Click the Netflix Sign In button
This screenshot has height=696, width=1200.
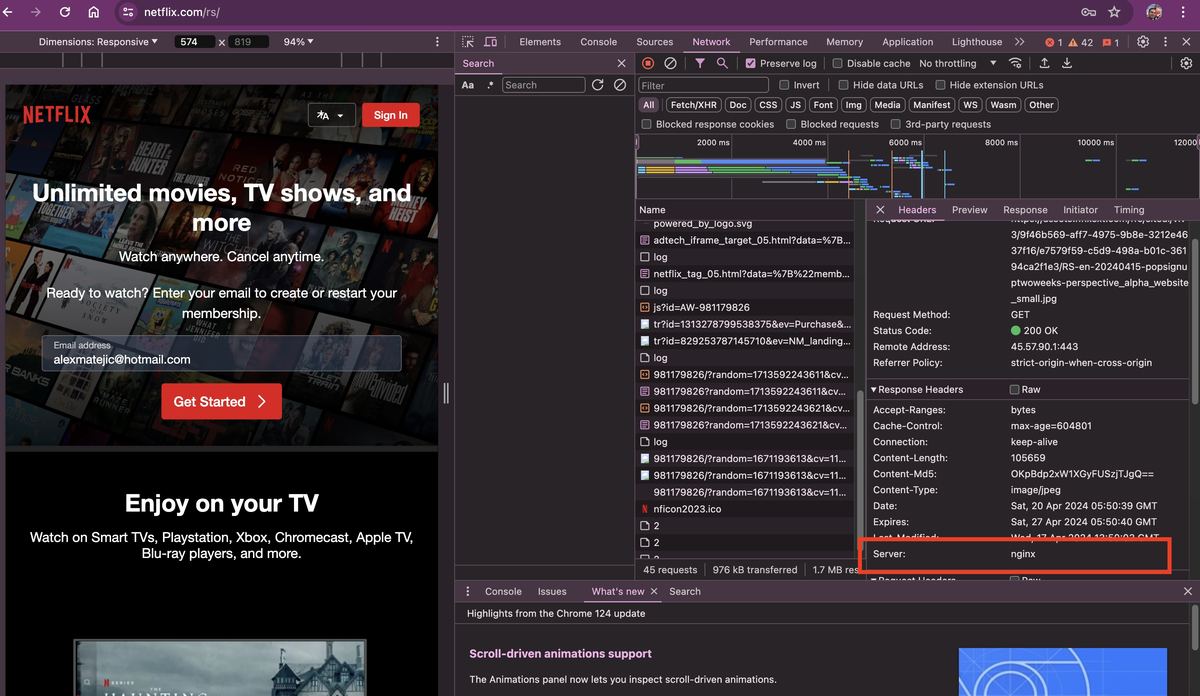click(x=391, y=115)
